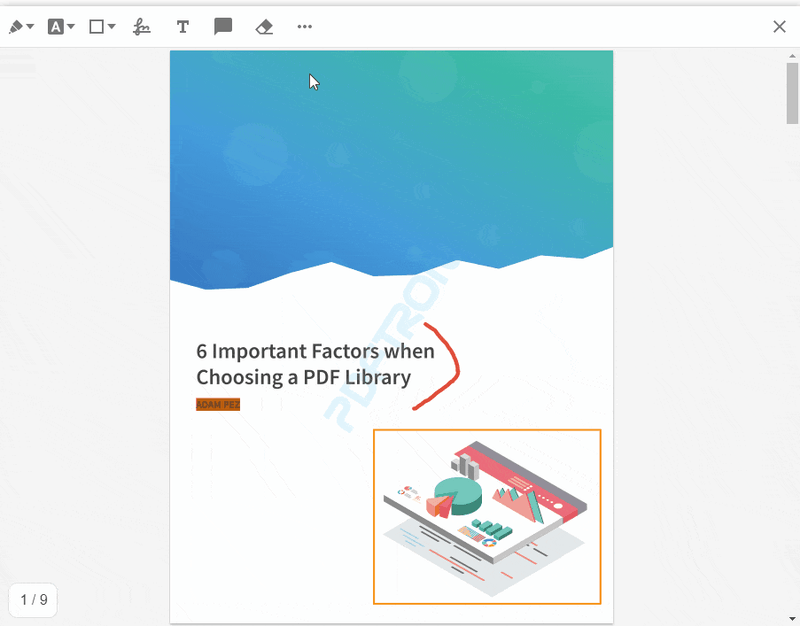The width and height of the screenshot is (800, 626).
Task: Select the highlighted ADAM PEZ annotation
Action: (x=218, y=405)
